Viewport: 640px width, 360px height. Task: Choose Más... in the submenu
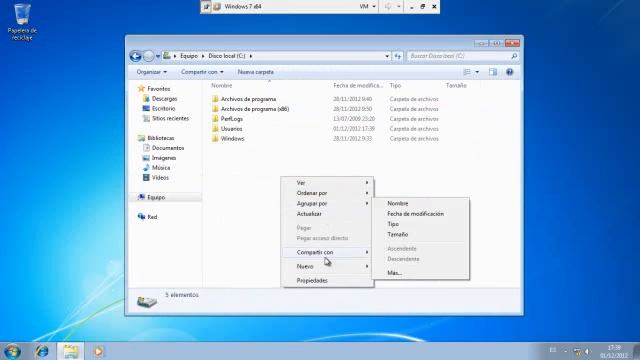tap(420, 273)
